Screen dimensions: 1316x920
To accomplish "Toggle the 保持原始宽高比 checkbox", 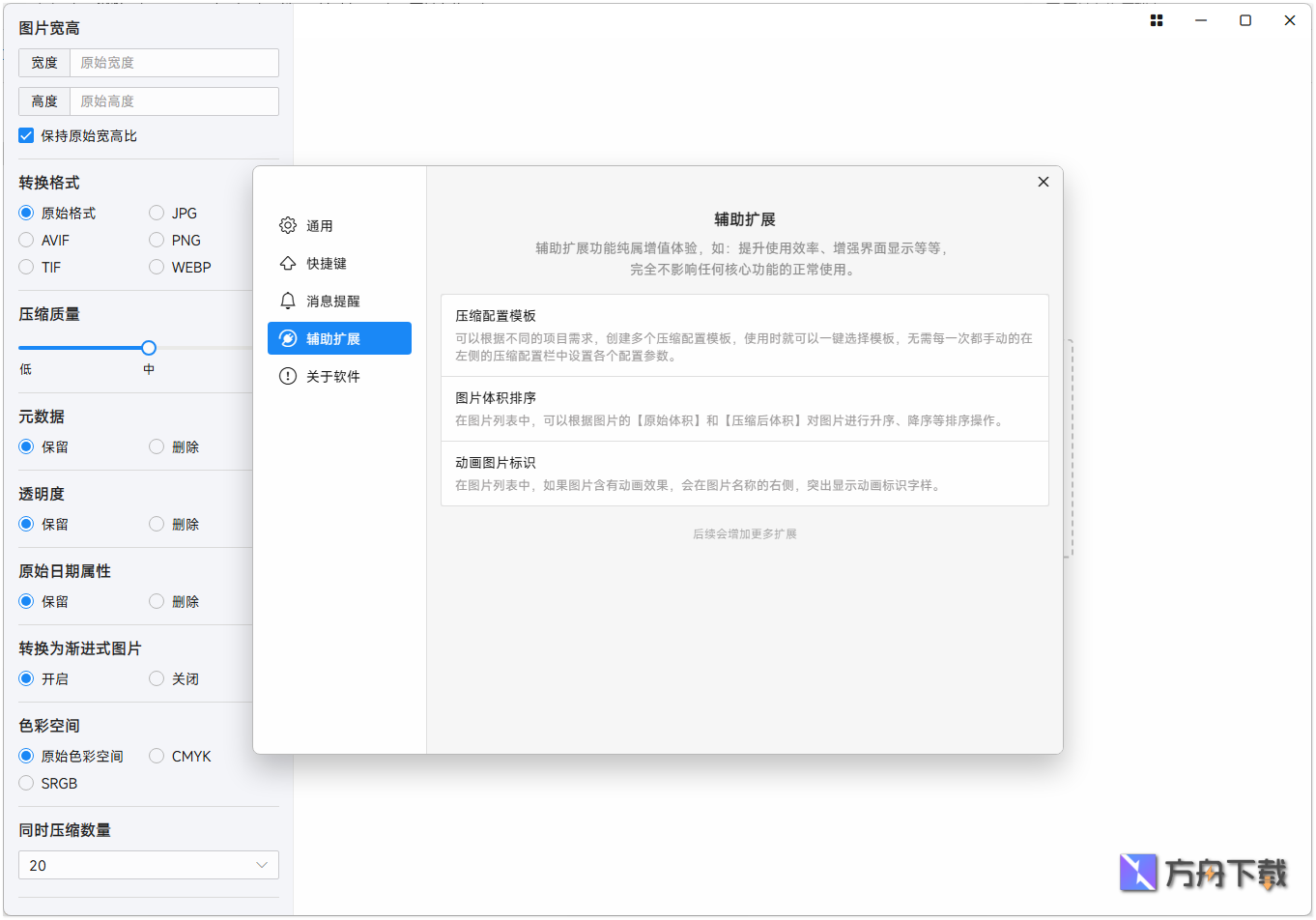I will [26, 135].
